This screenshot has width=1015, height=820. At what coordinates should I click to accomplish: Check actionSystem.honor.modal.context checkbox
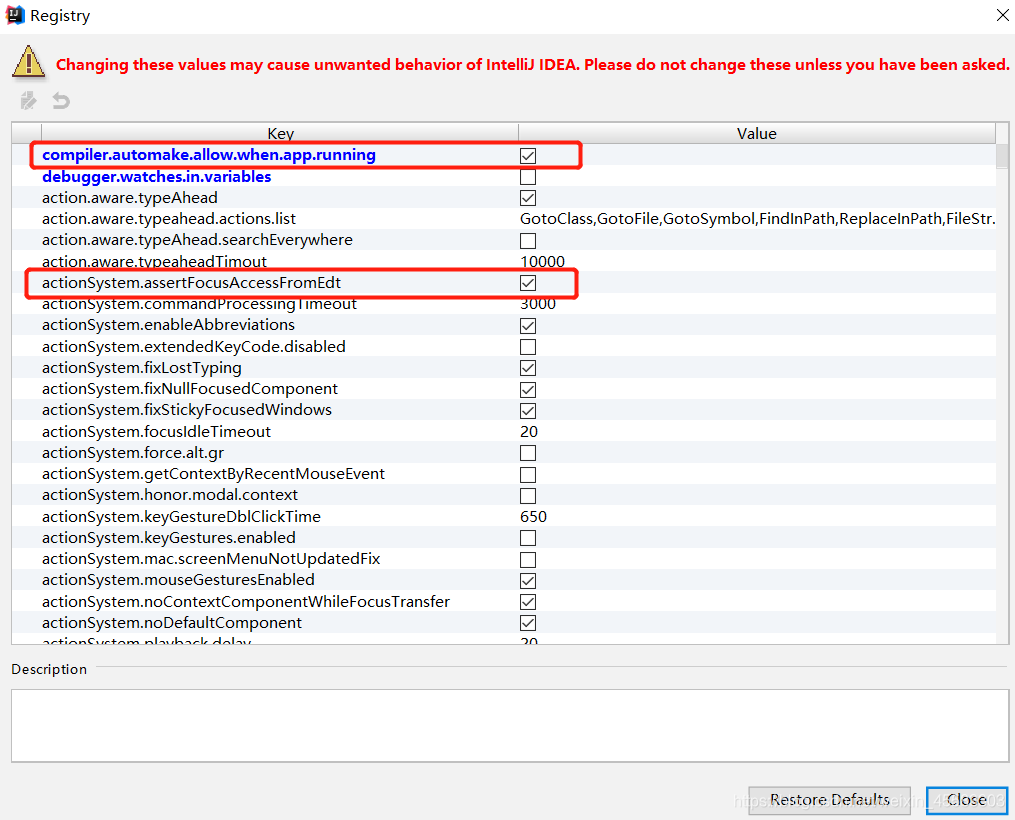[x=528, y=496]
